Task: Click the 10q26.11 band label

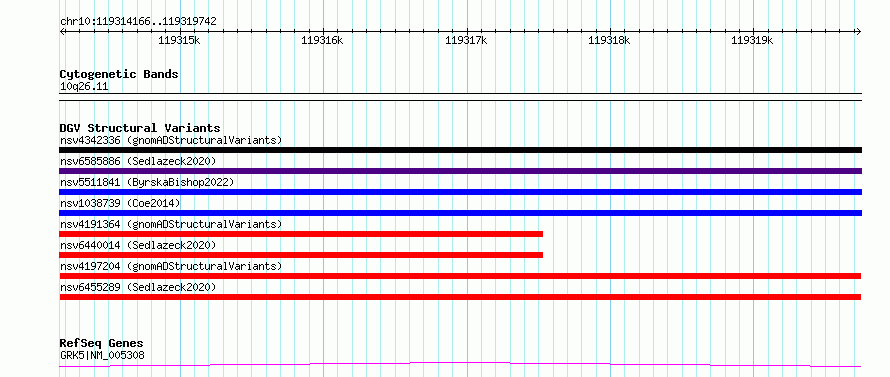Action: click(x=84, y=87)
